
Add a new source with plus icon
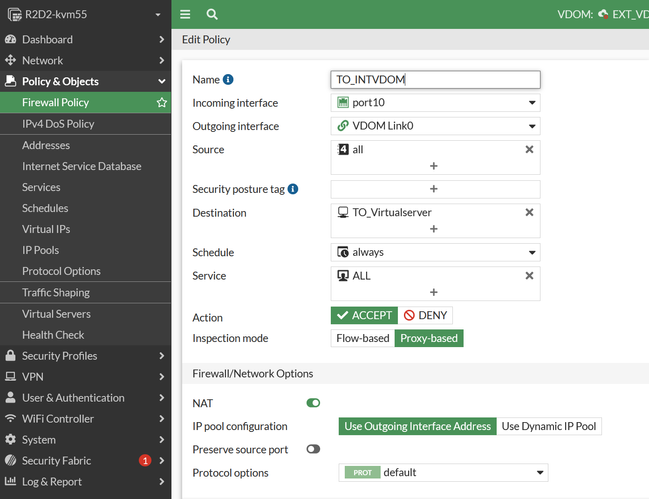(434, 166)
